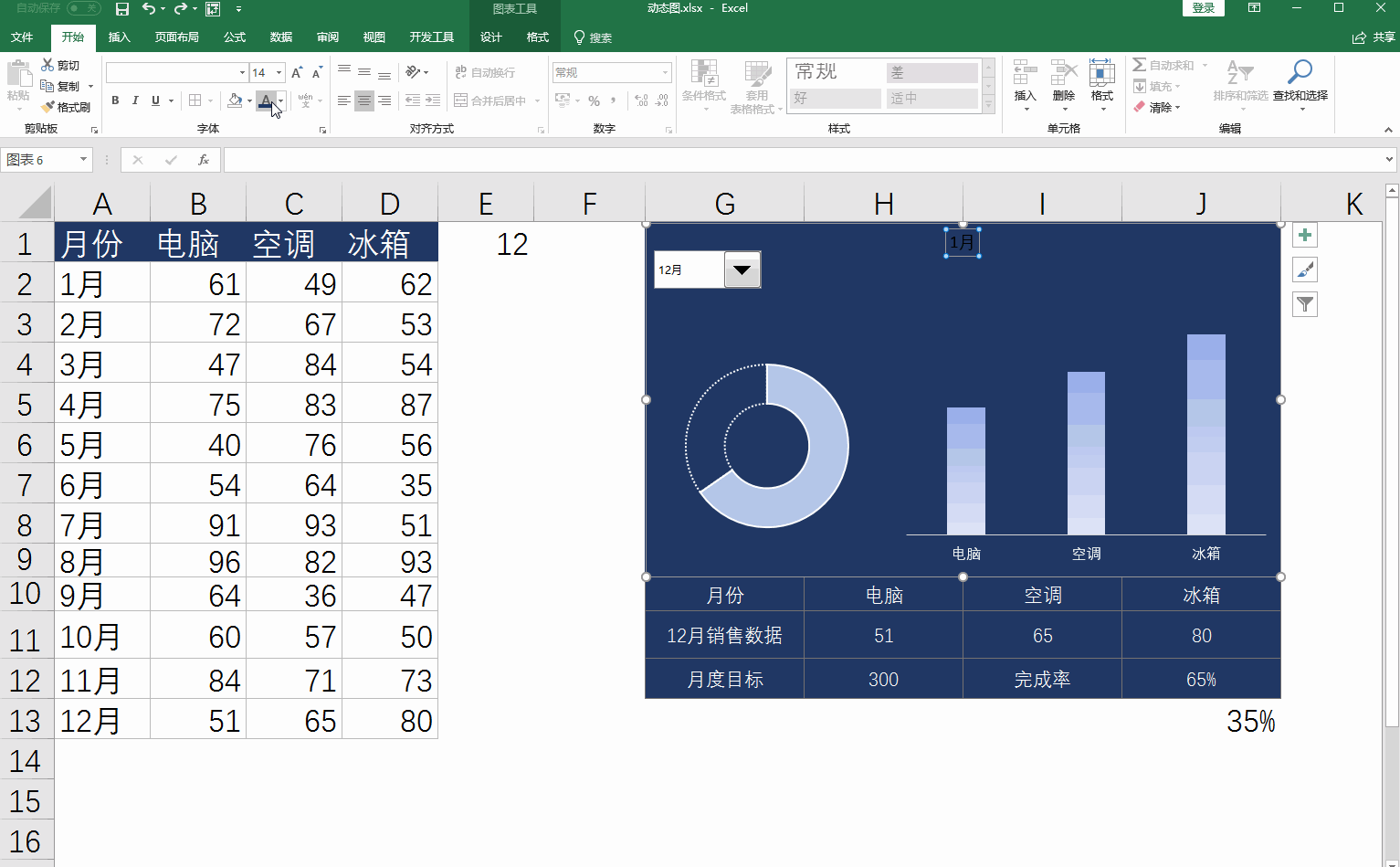Select cell E1 containing 12
The width and height of the screenshot is (1400, 867).
coord(486,244)
